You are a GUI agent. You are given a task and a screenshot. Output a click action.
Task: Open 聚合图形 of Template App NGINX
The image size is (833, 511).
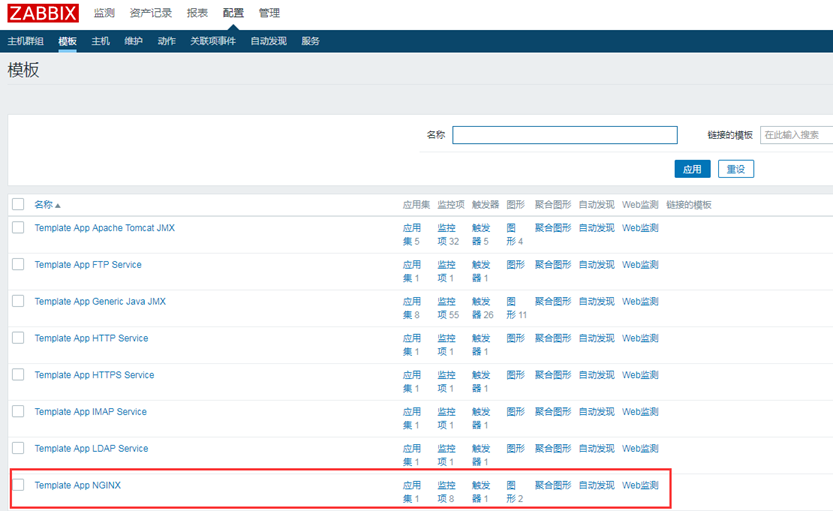(553, 485)
